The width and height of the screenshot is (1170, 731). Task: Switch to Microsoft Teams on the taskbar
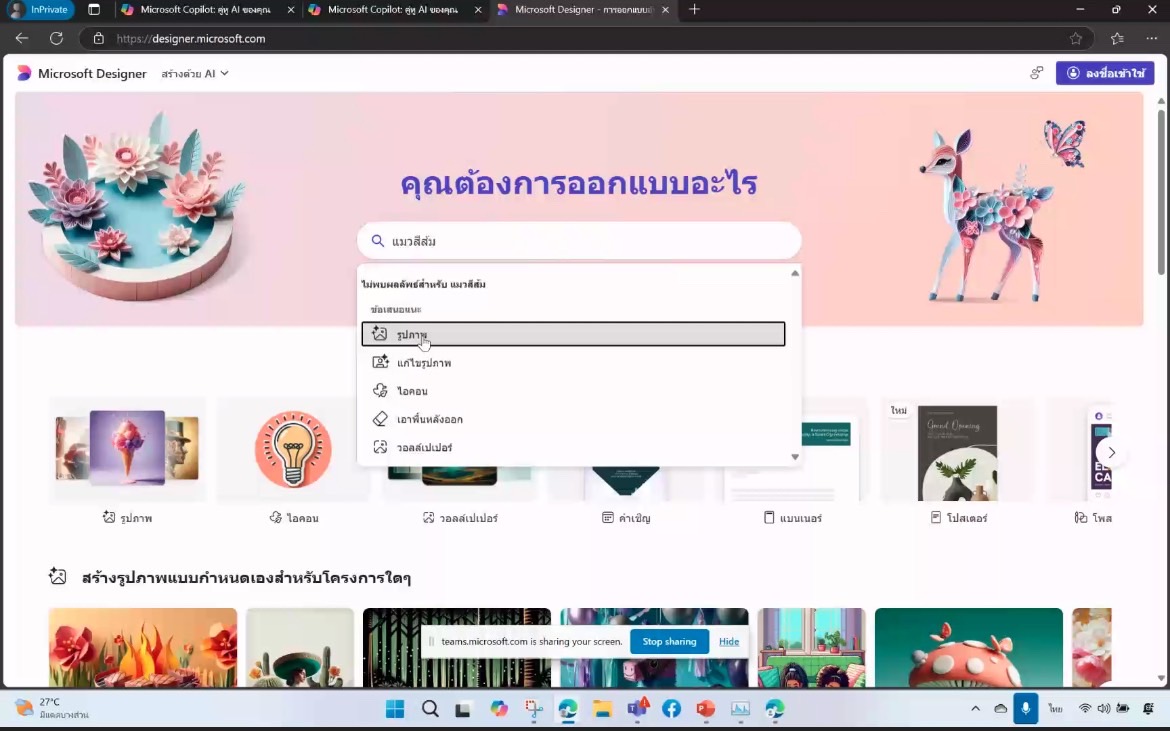pos(637,709)
